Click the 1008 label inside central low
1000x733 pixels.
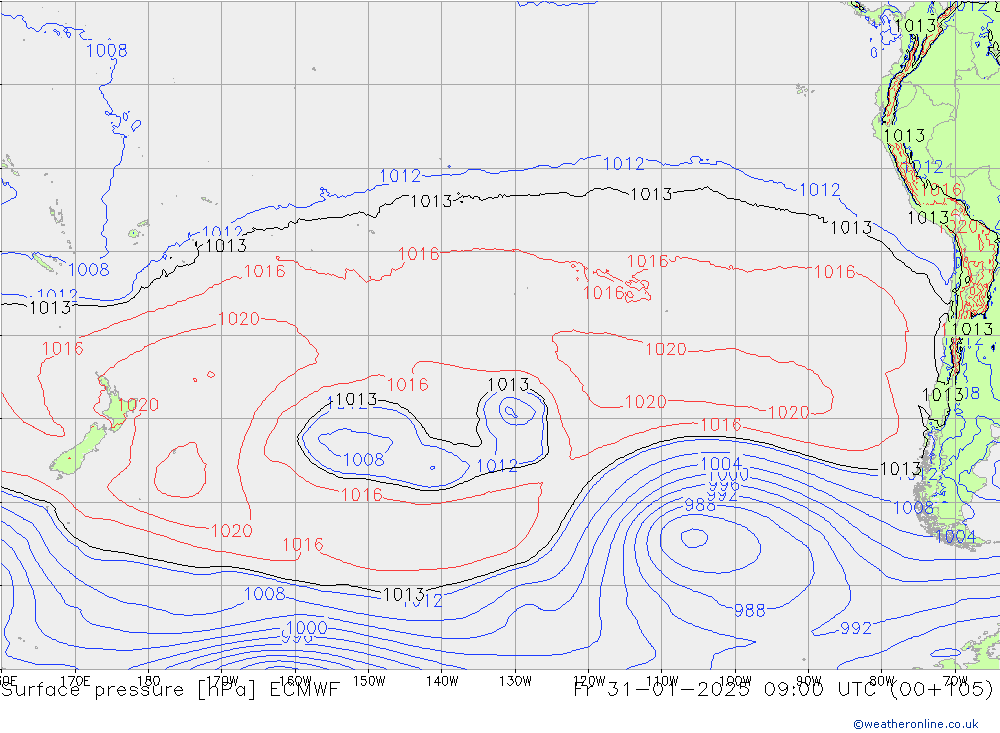[x=363, y=460]
